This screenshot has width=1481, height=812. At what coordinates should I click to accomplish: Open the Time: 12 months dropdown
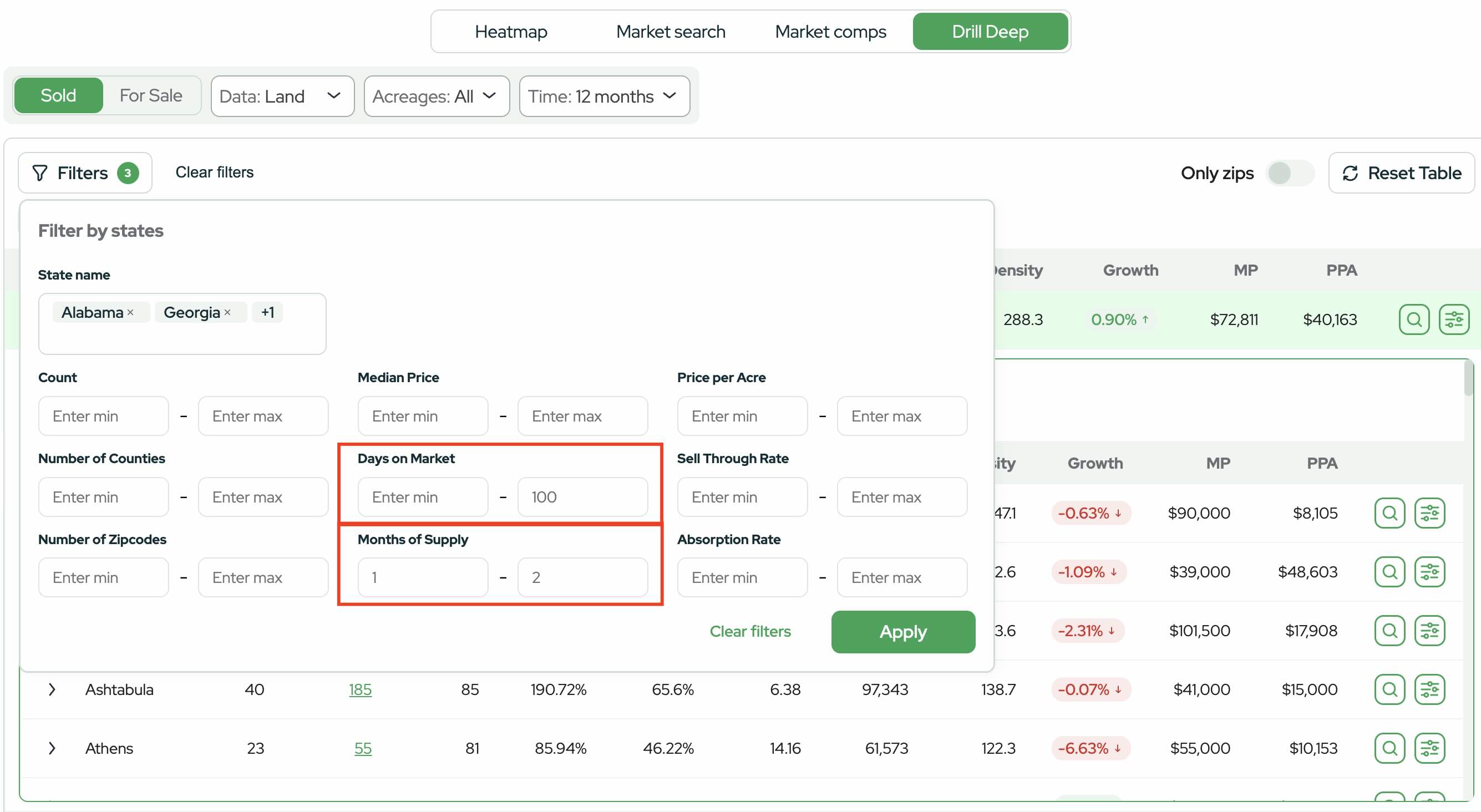[x=603, y=96]
